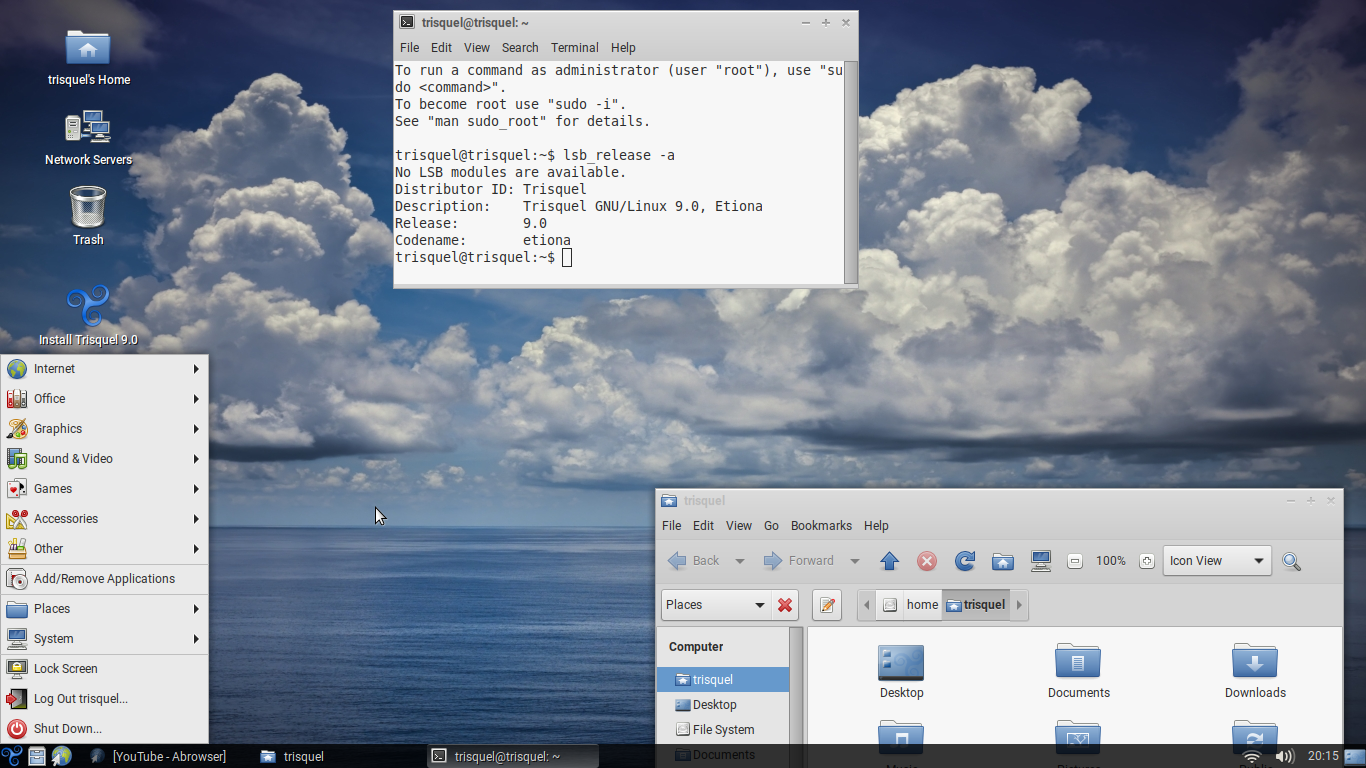Open the Computer location toolbar icon
1366x768 pixels.
tap(1041, 561)
